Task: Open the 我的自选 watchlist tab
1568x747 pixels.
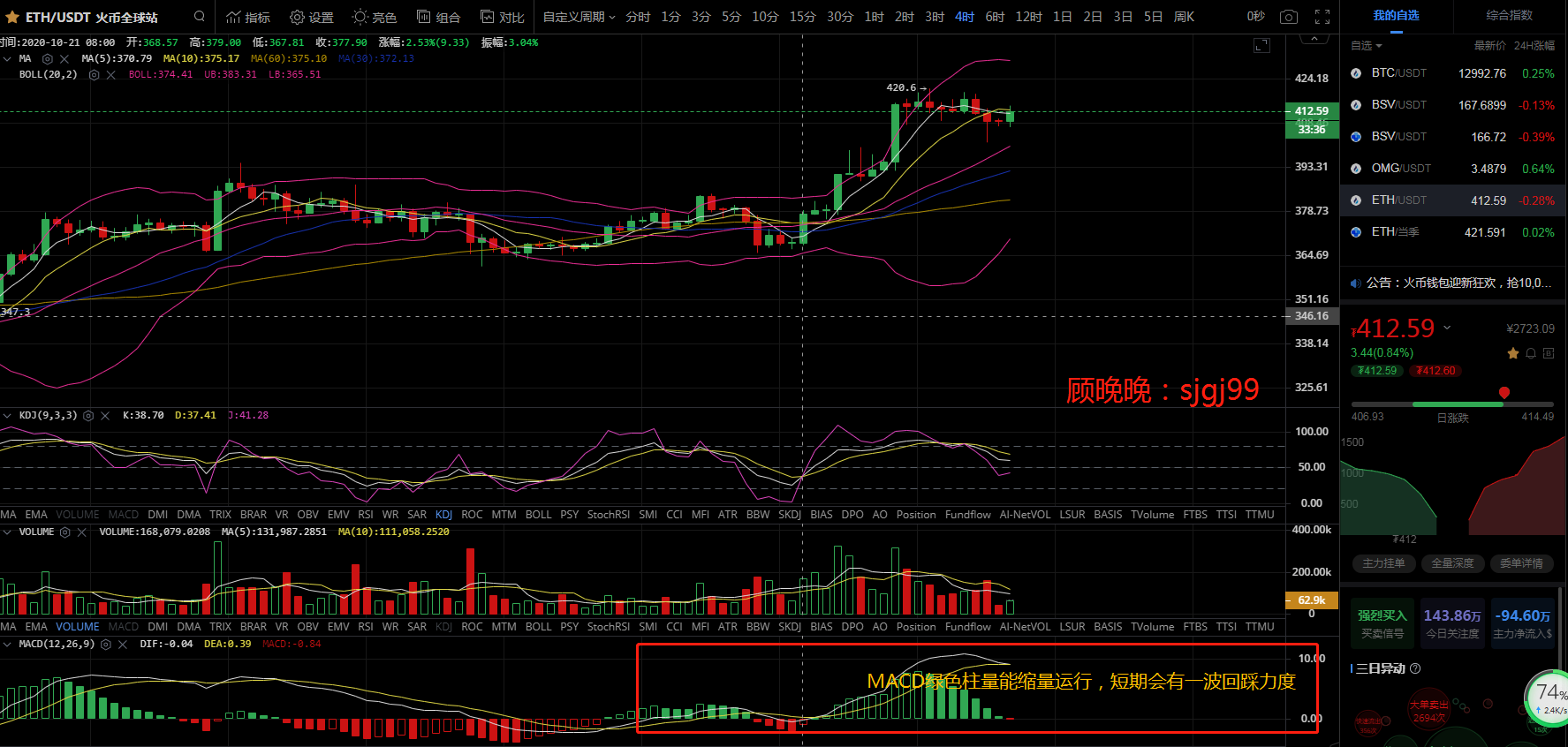Action: coord(1396,16)
